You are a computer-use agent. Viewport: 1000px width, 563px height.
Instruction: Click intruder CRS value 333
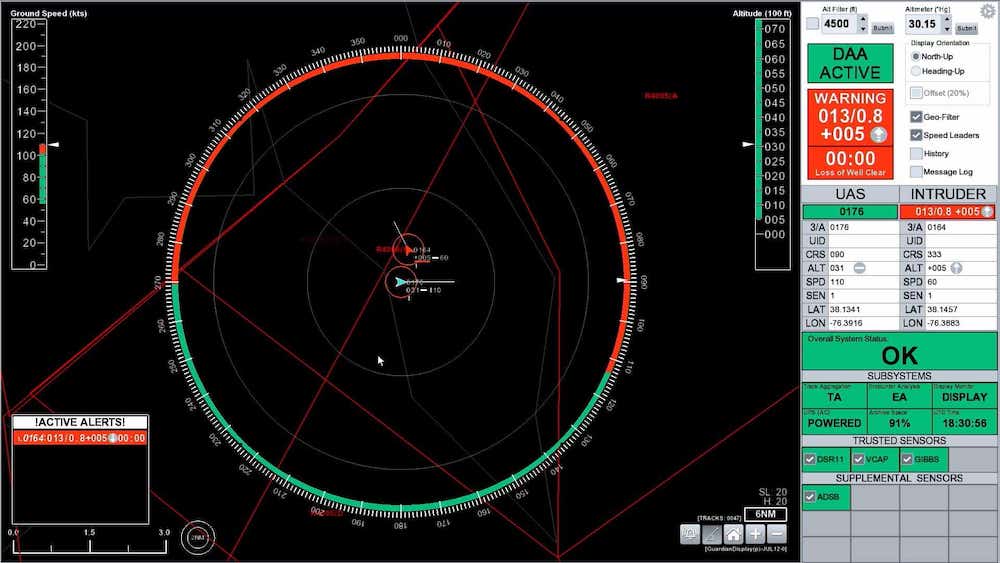pos(934,254)
